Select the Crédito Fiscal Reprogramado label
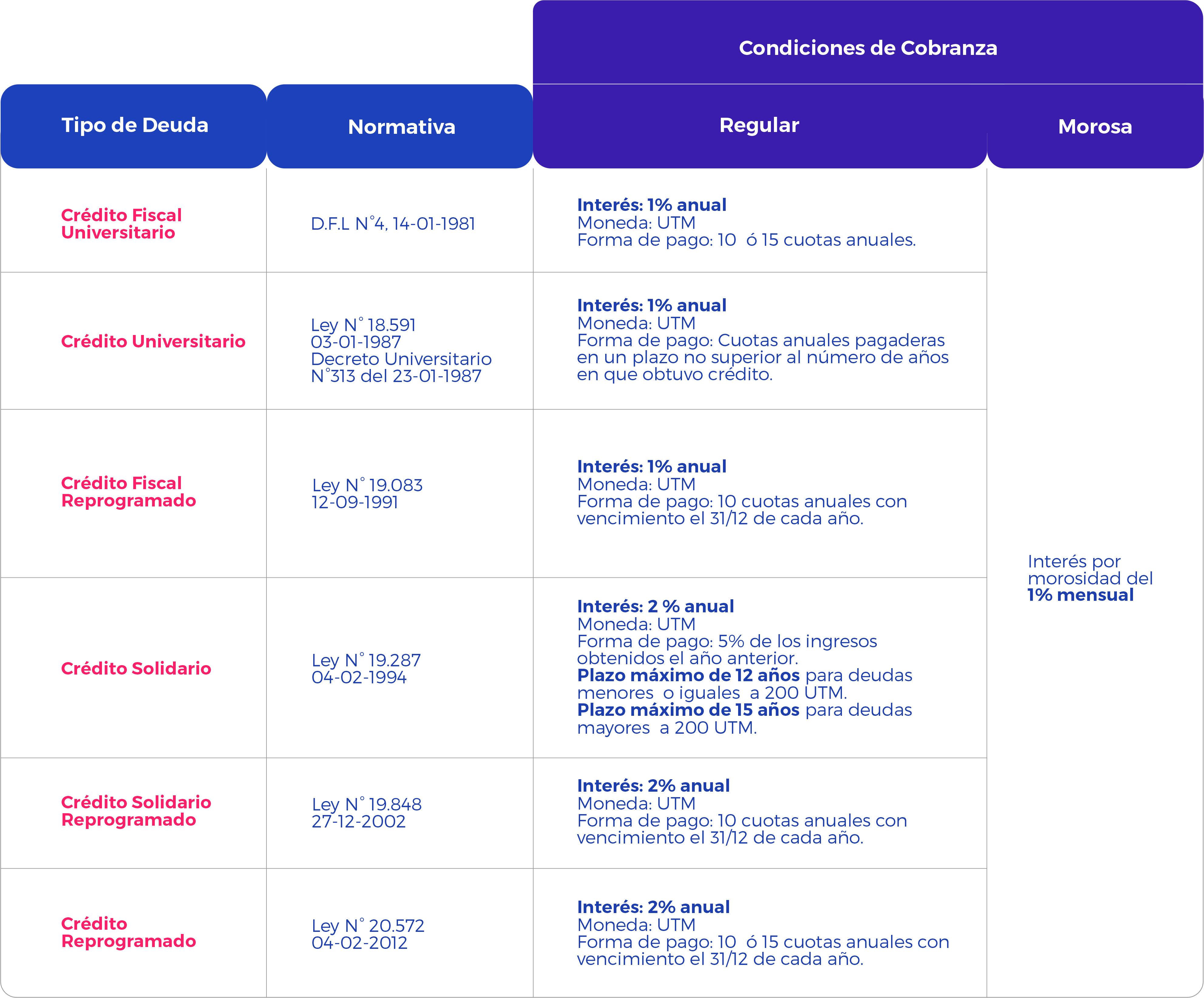 click(128, 492)
